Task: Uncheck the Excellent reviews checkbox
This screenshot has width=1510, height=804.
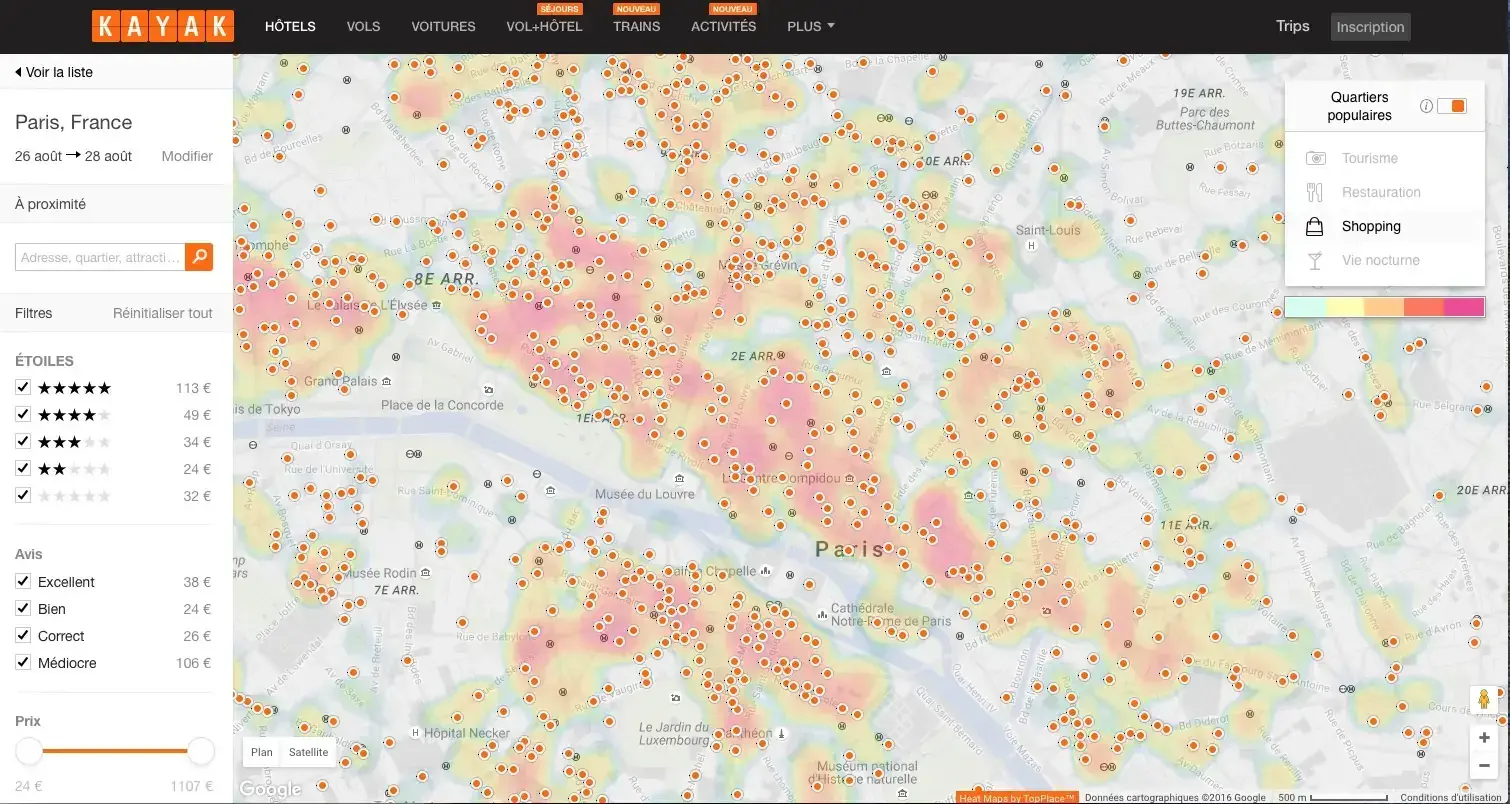Action: pos(23,581)
